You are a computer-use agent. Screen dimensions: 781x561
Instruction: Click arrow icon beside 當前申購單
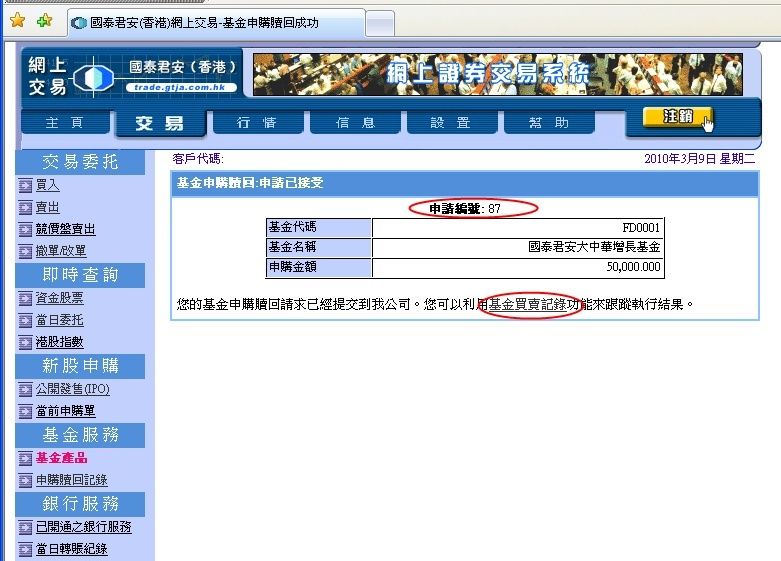25,412
